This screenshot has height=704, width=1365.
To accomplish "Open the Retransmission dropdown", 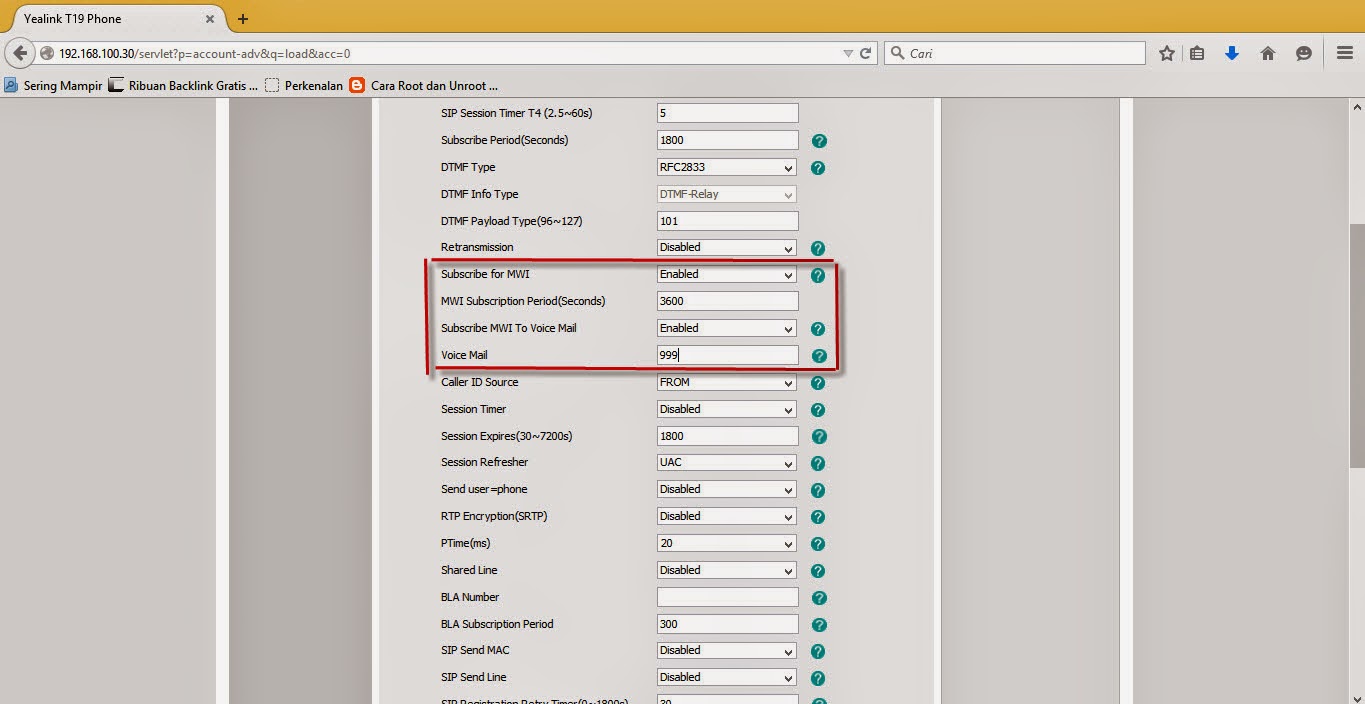I will point(727,247).
